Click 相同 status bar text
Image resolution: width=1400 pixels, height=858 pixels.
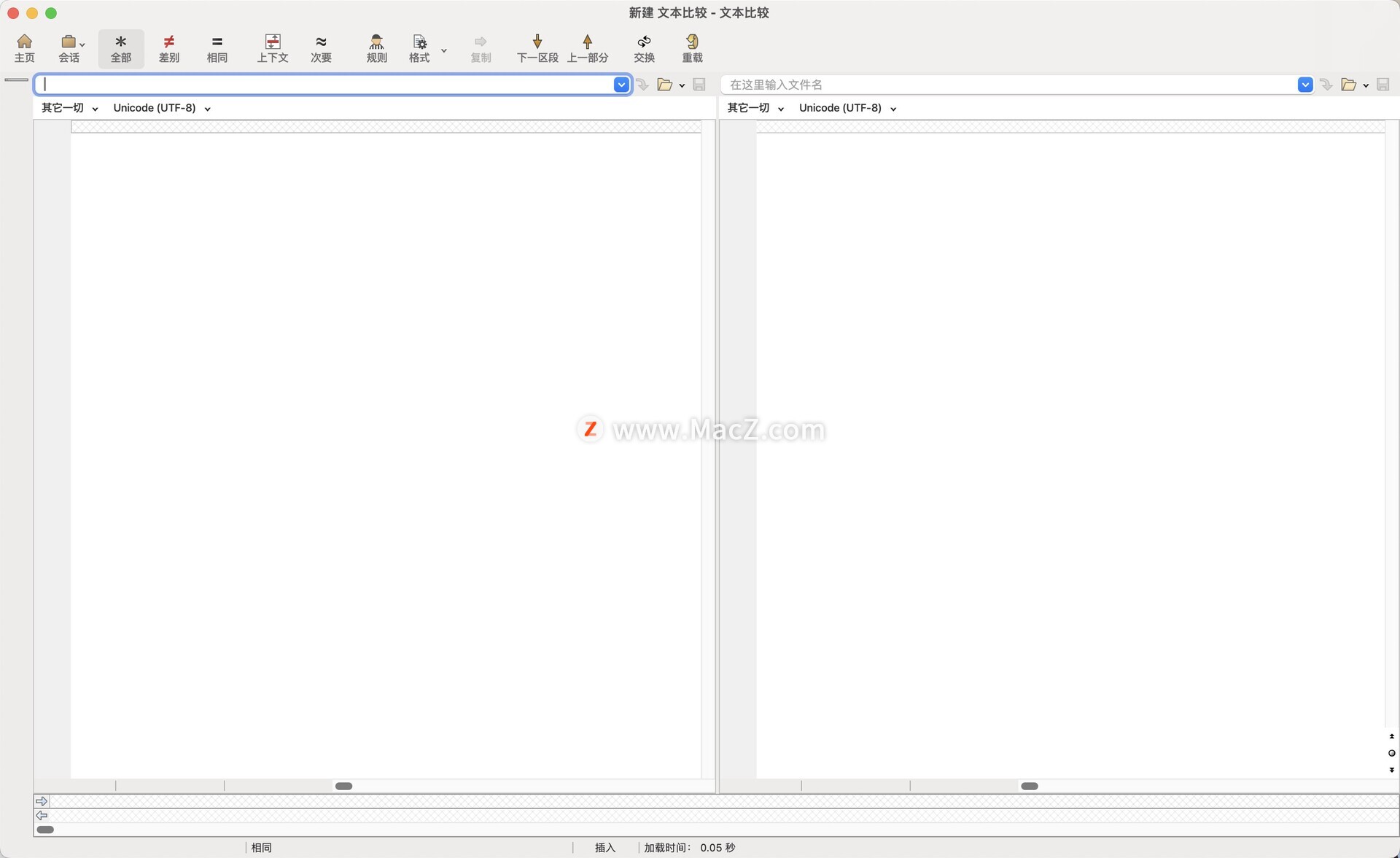point(262,848)
